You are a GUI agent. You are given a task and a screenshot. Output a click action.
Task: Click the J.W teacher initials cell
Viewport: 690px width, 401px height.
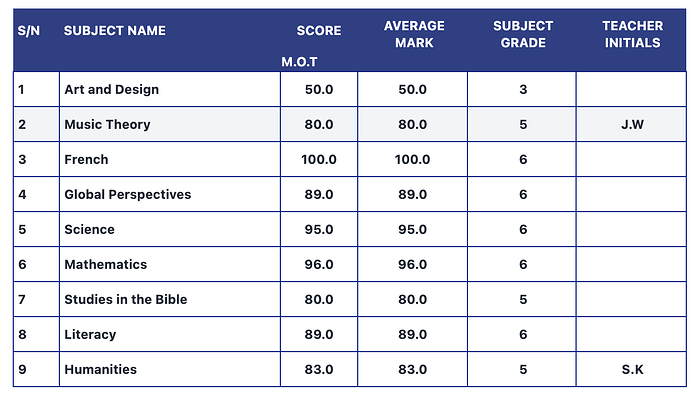click(x=632, y=125)
